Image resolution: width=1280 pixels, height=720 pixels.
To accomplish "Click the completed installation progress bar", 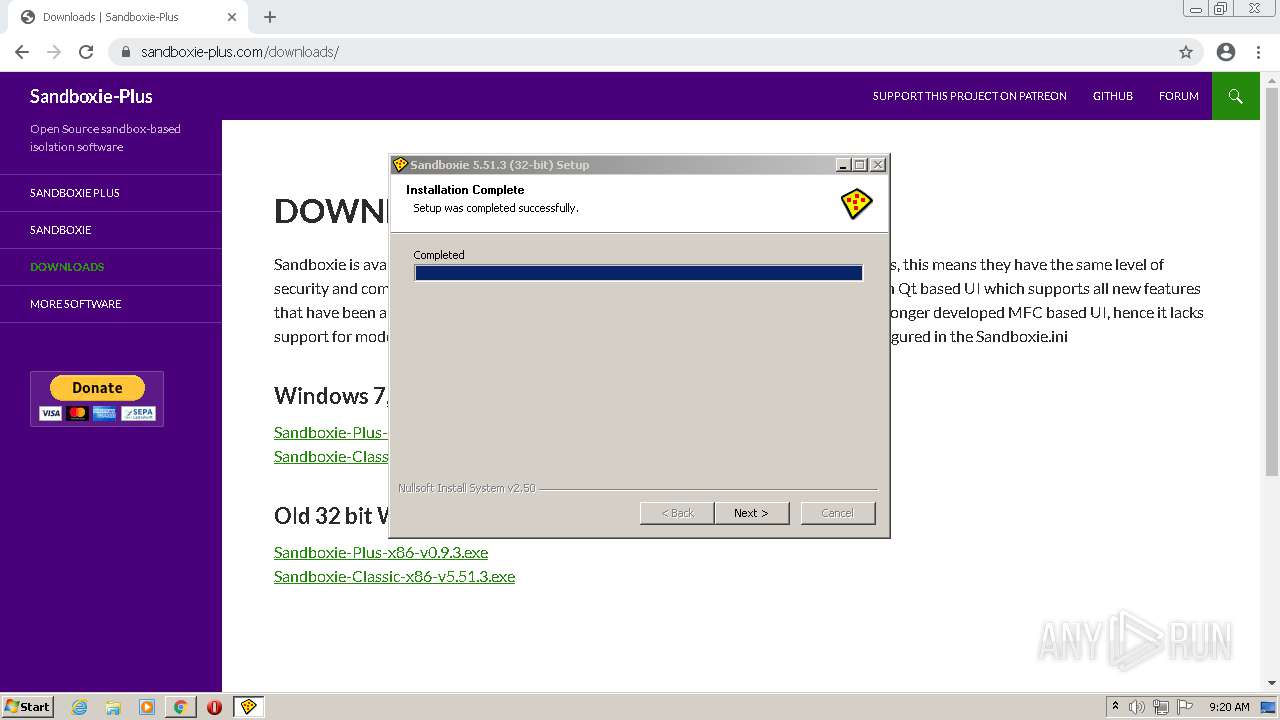I will (638, 273).
